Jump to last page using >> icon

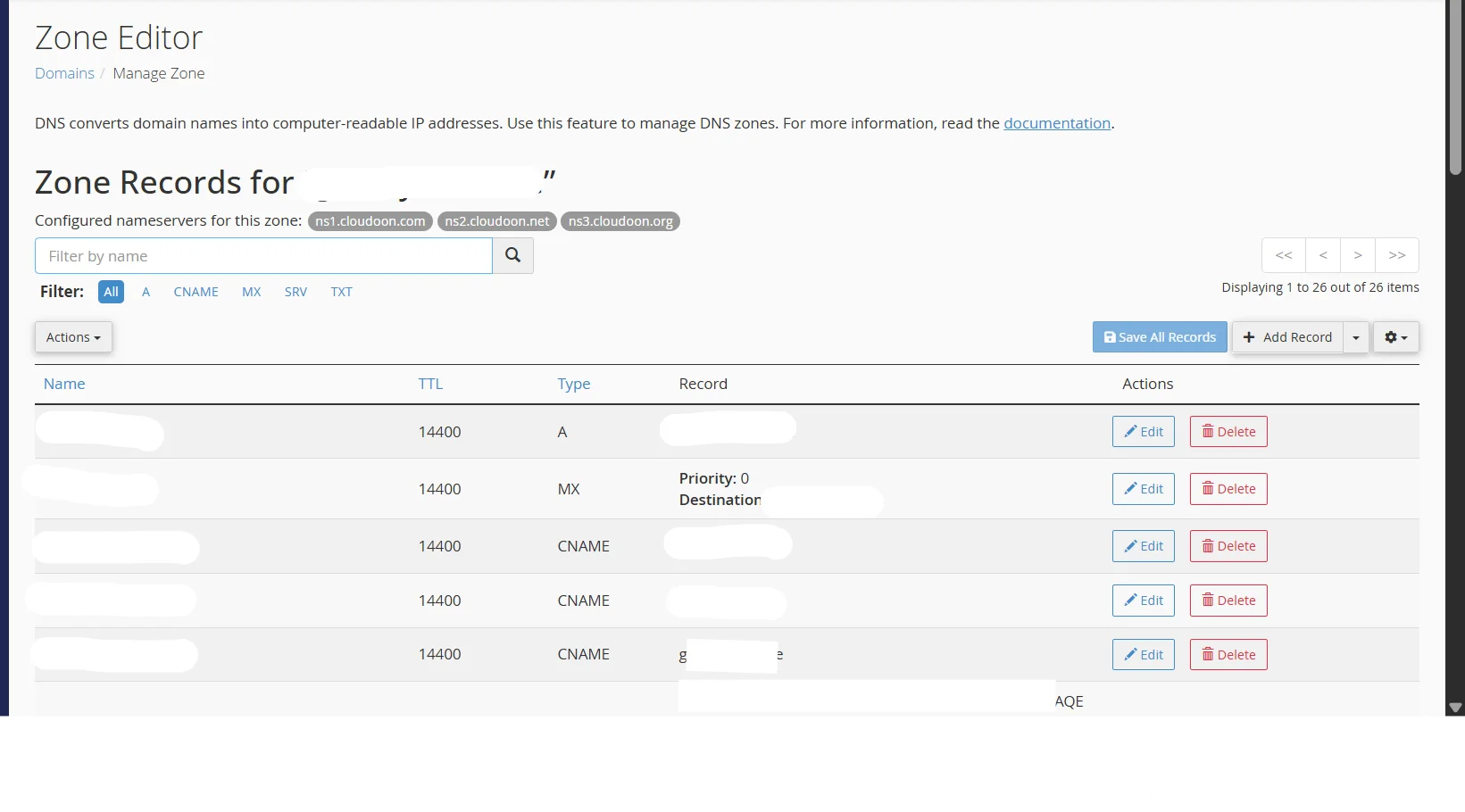(1397, 255)
